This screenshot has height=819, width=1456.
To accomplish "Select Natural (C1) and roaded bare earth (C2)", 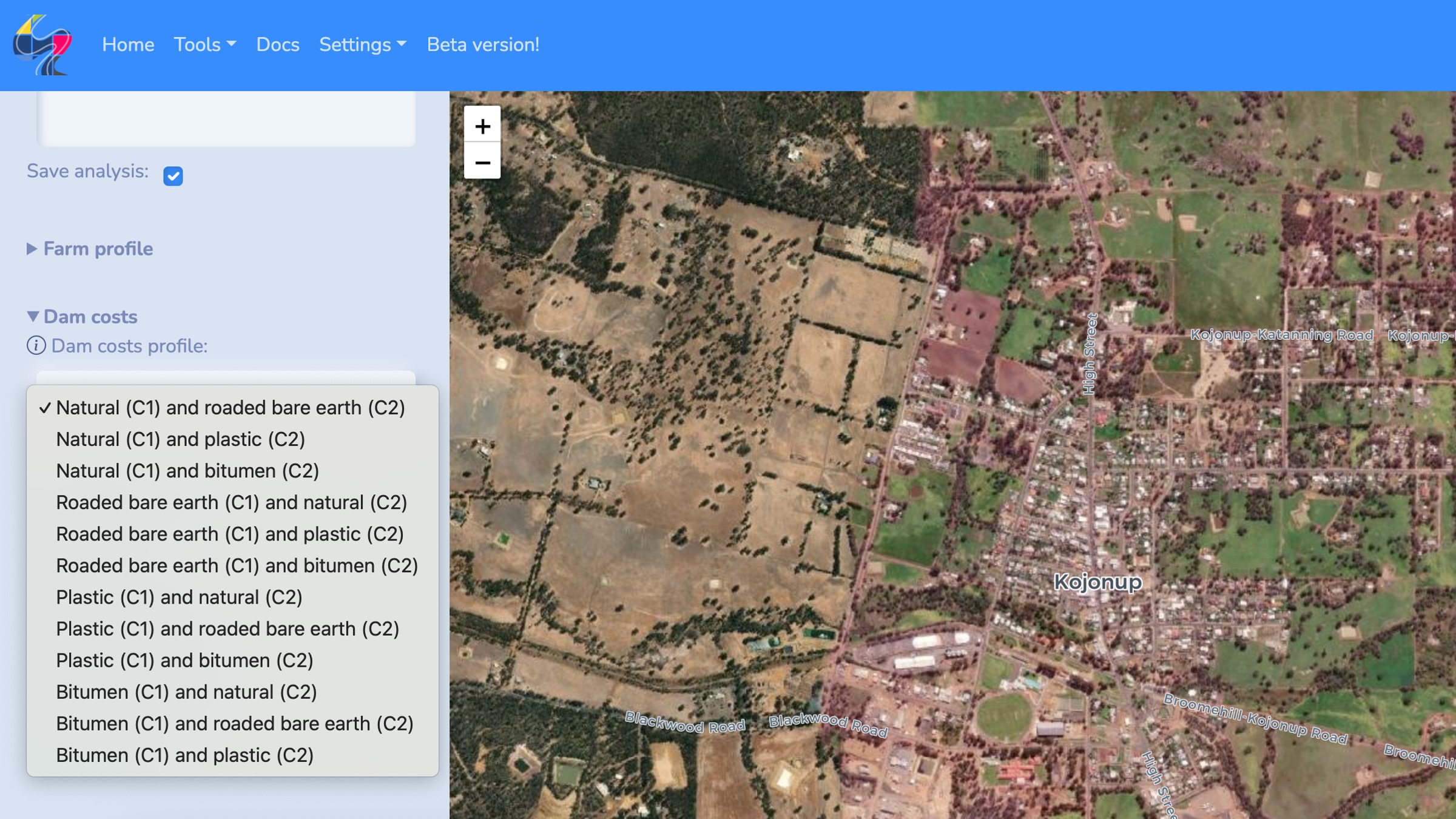I will pos(232,408).
